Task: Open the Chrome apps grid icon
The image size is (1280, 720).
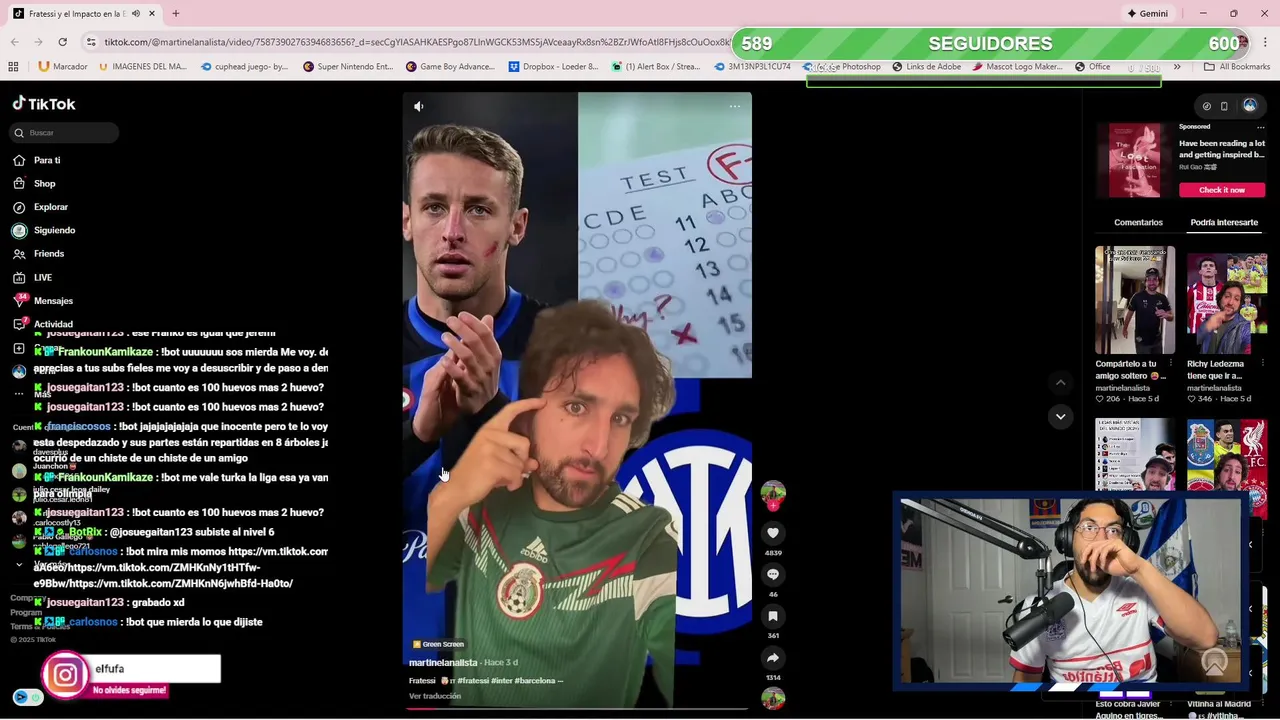Action: pos(13,67)
